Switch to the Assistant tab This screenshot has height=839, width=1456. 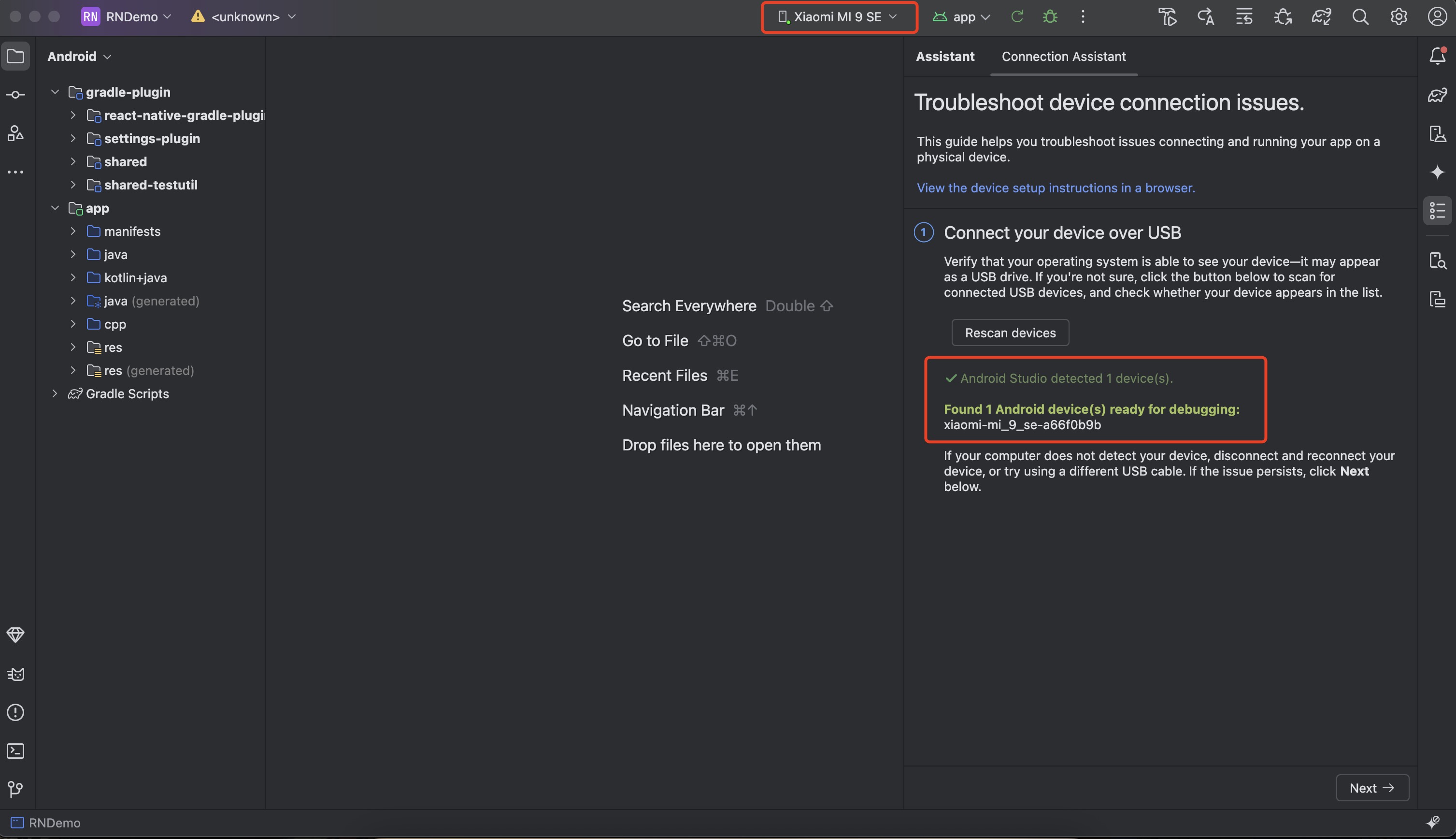coord(945,57)
